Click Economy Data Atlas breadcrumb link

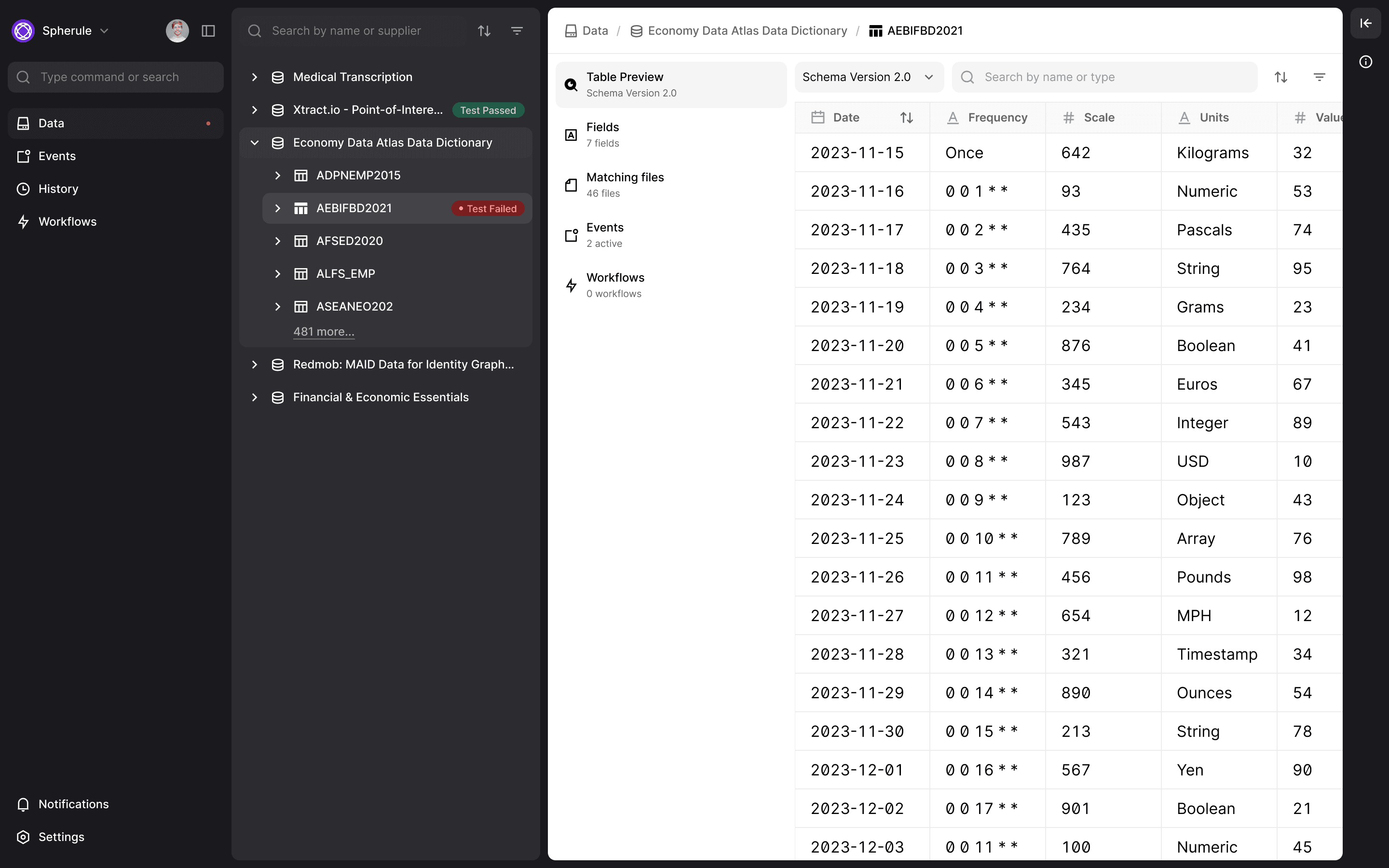(x=747, y=31)
